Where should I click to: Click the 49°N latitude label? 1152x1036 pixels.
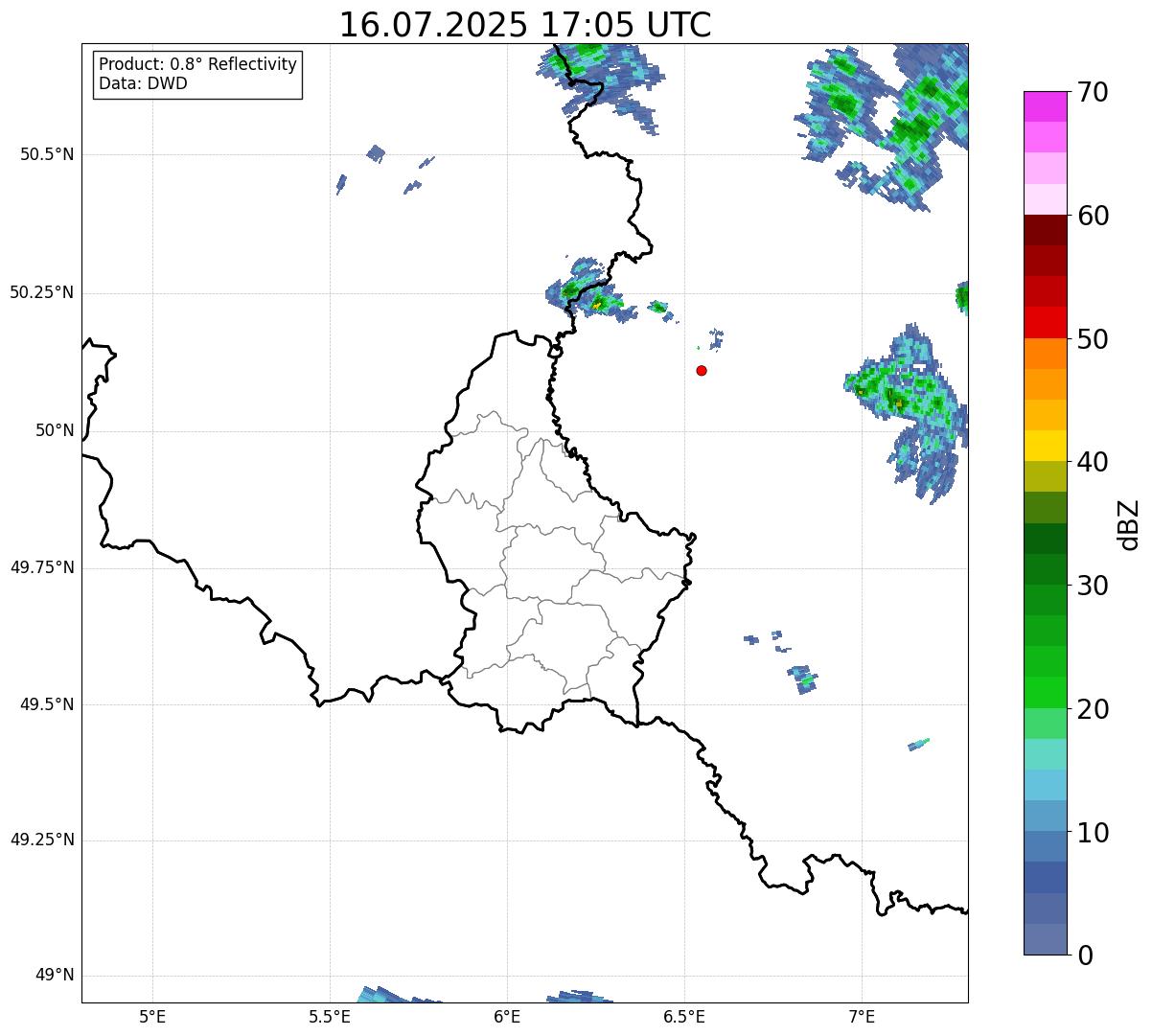[55, 976]
